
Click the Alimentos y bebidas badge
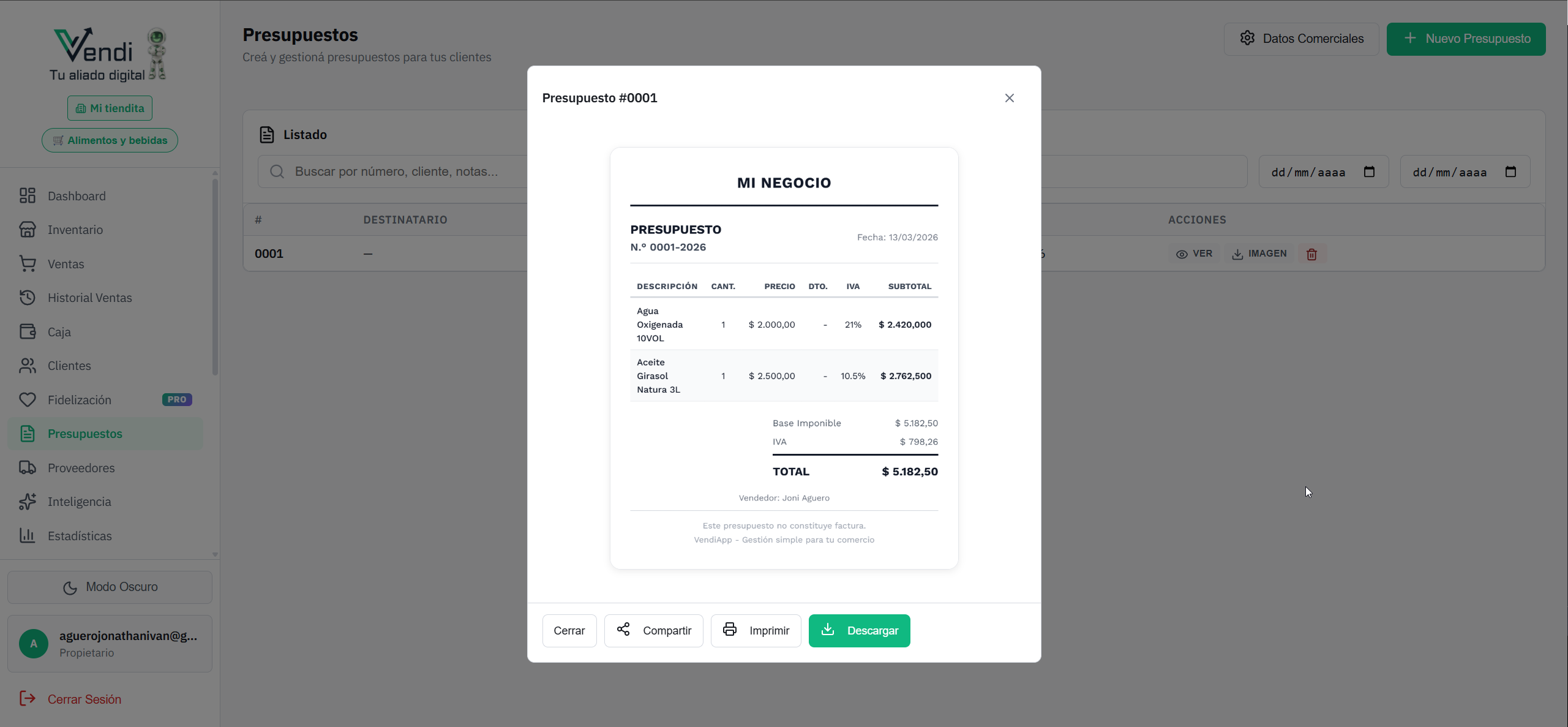(110, 140)
